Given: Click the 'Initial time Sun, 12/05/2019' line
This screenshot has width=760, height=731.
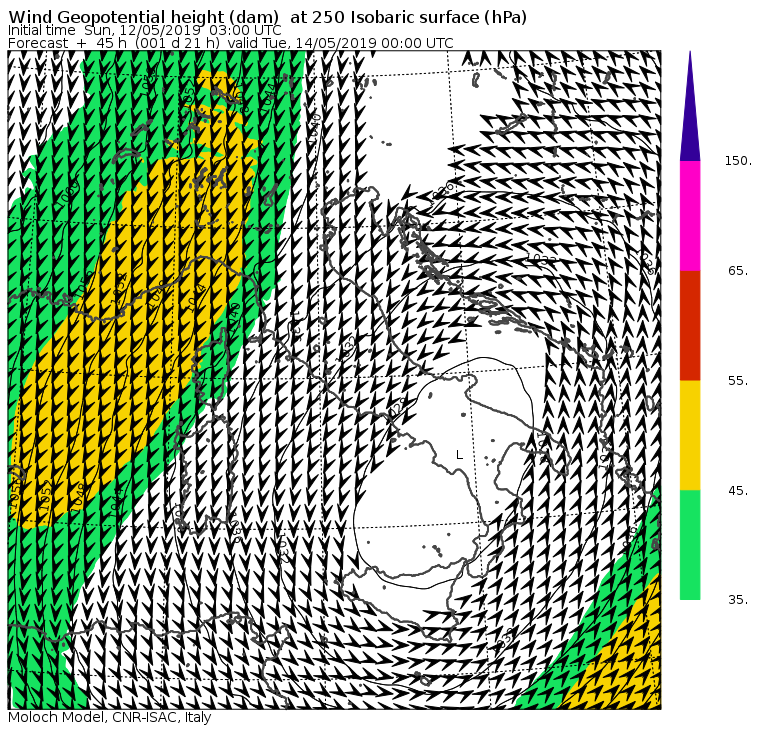Looking at the screenshot, I should (144, 30).
